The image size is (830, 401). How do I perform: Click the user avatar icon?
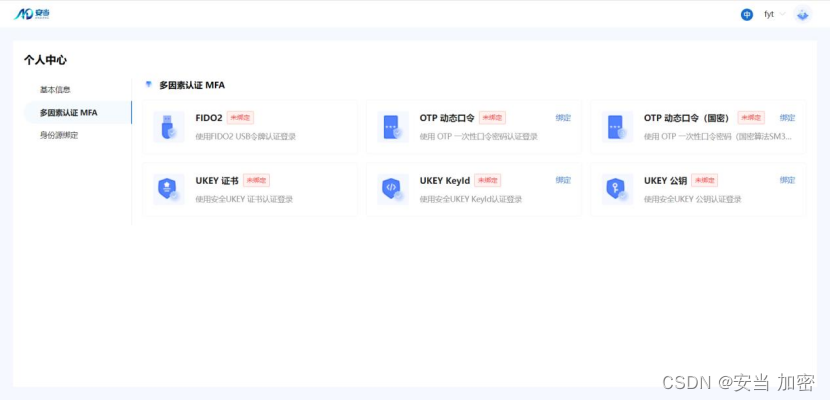(802, 14)
